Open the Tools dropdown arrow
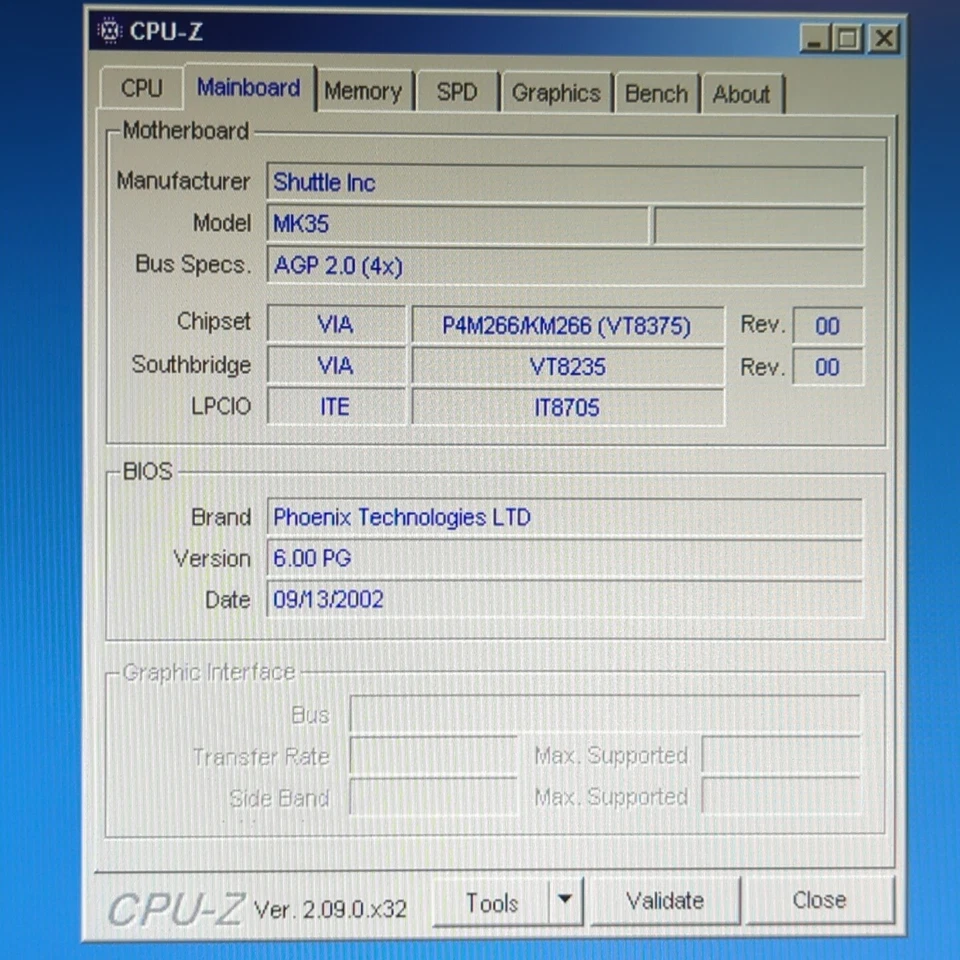 (565, 902)
